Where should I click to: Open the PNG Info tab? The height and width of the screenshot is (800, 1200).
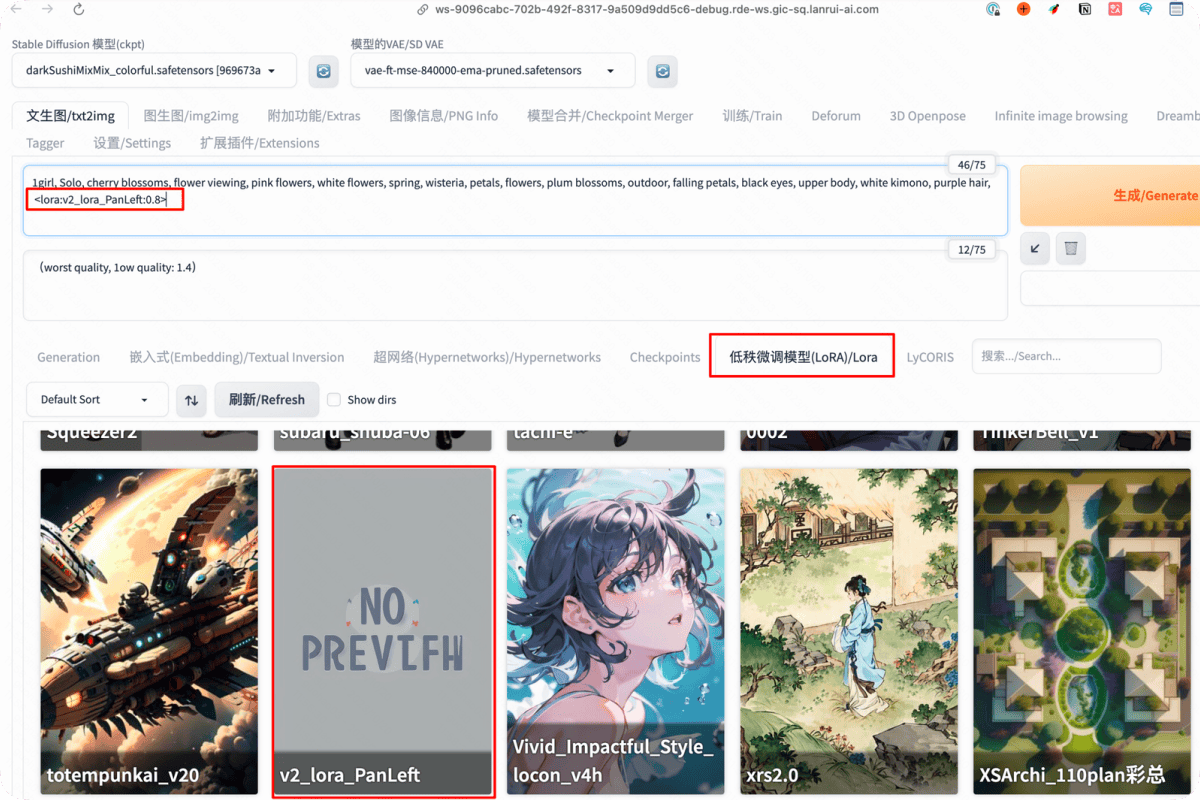443,116
